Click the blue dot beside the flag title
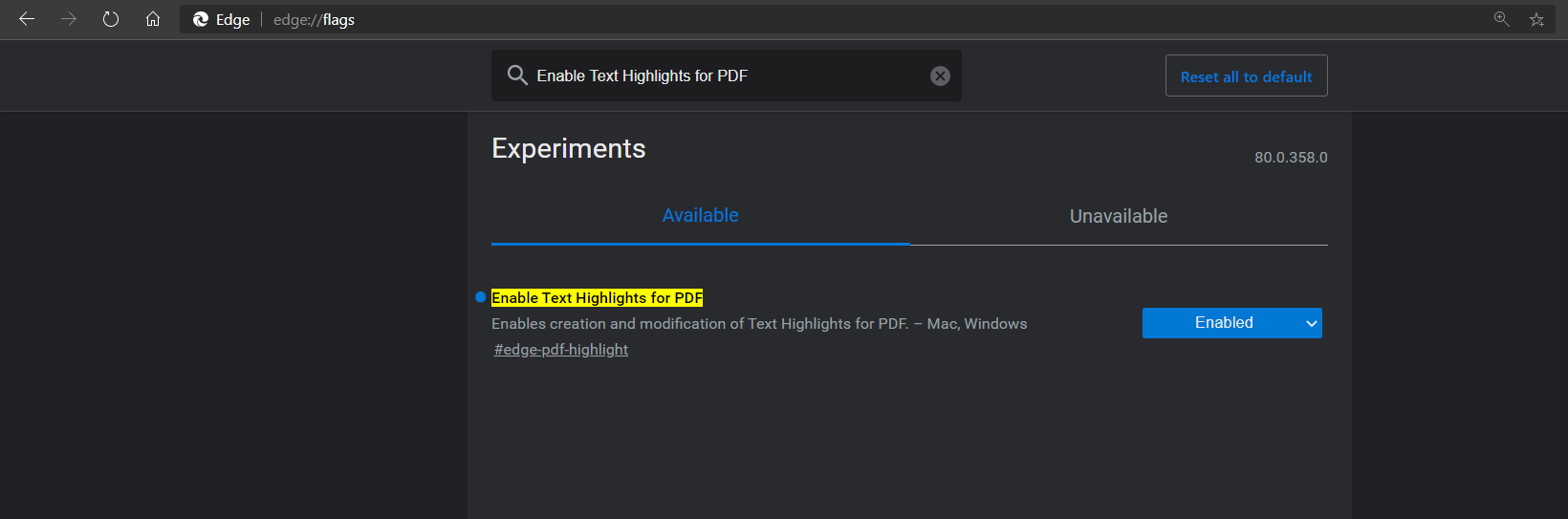Image resolution: width=1568 pixels, height=519 pixels. (481, 297)
